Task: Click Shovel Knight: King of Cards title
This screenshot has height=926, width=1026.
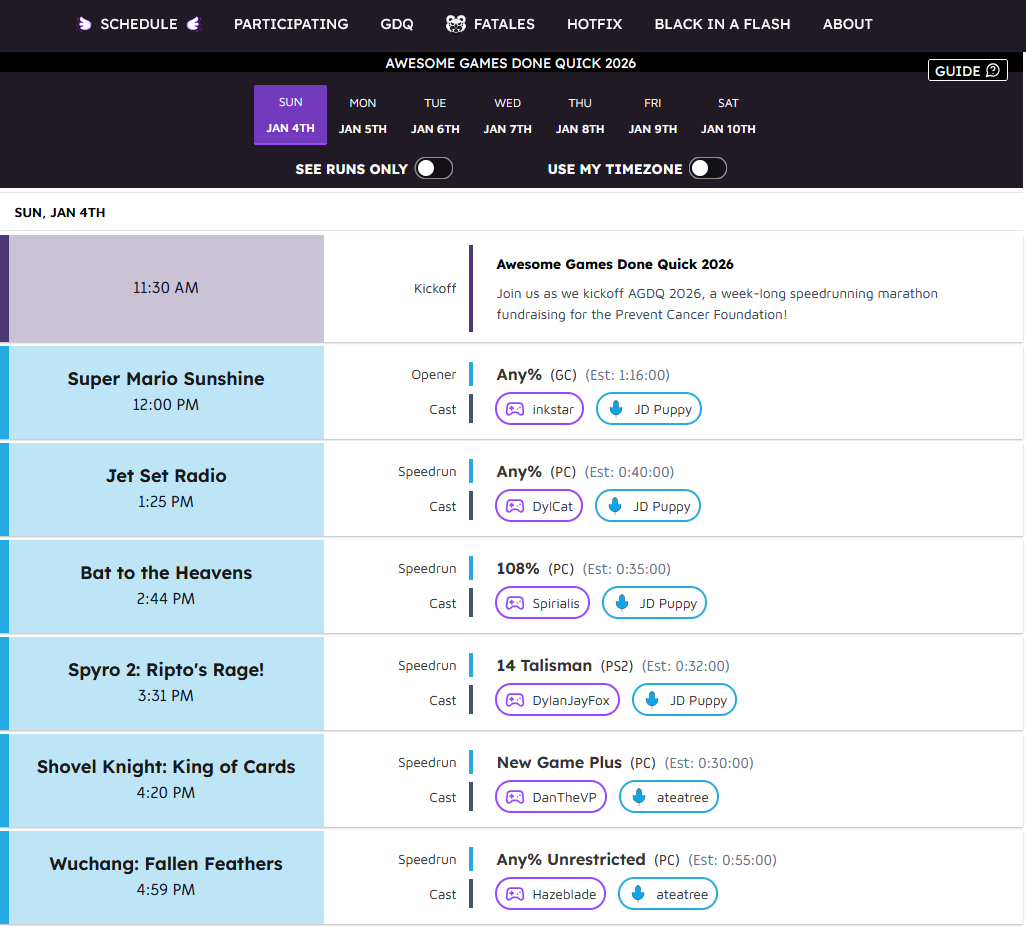Action: pyautogui.click(x=166, y=766)
